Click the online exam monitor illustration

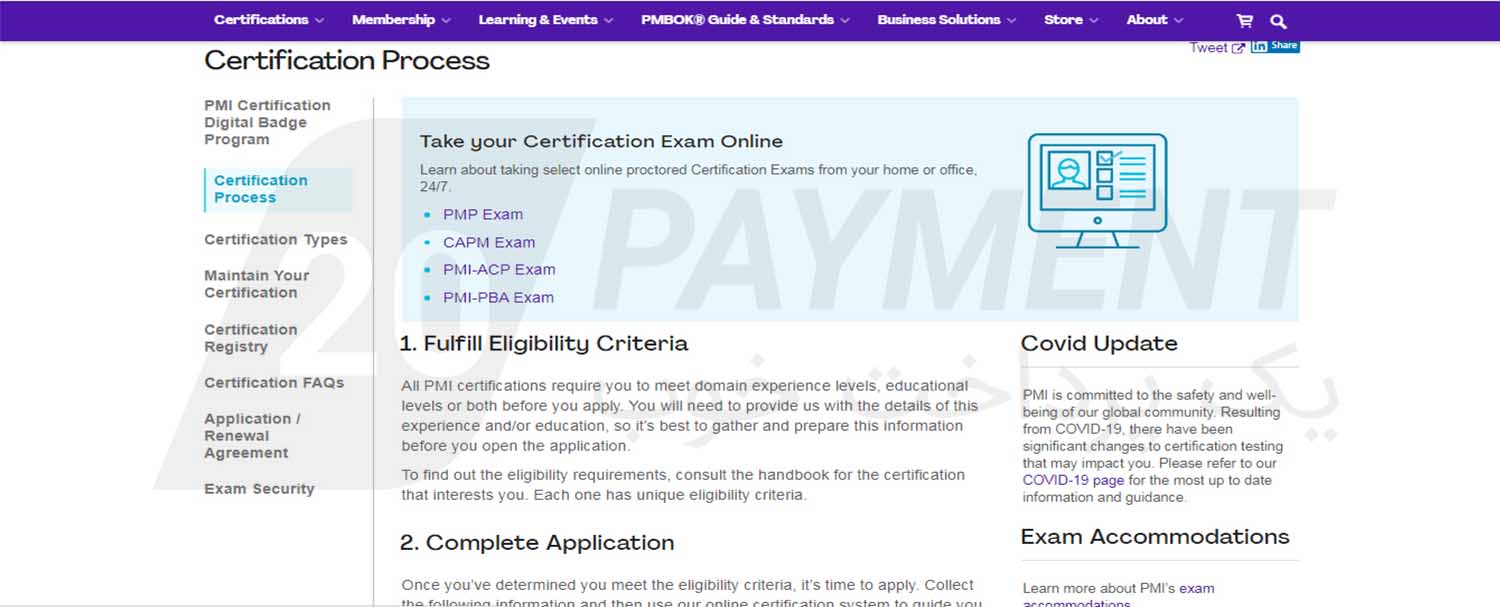tap(1097, 191)
